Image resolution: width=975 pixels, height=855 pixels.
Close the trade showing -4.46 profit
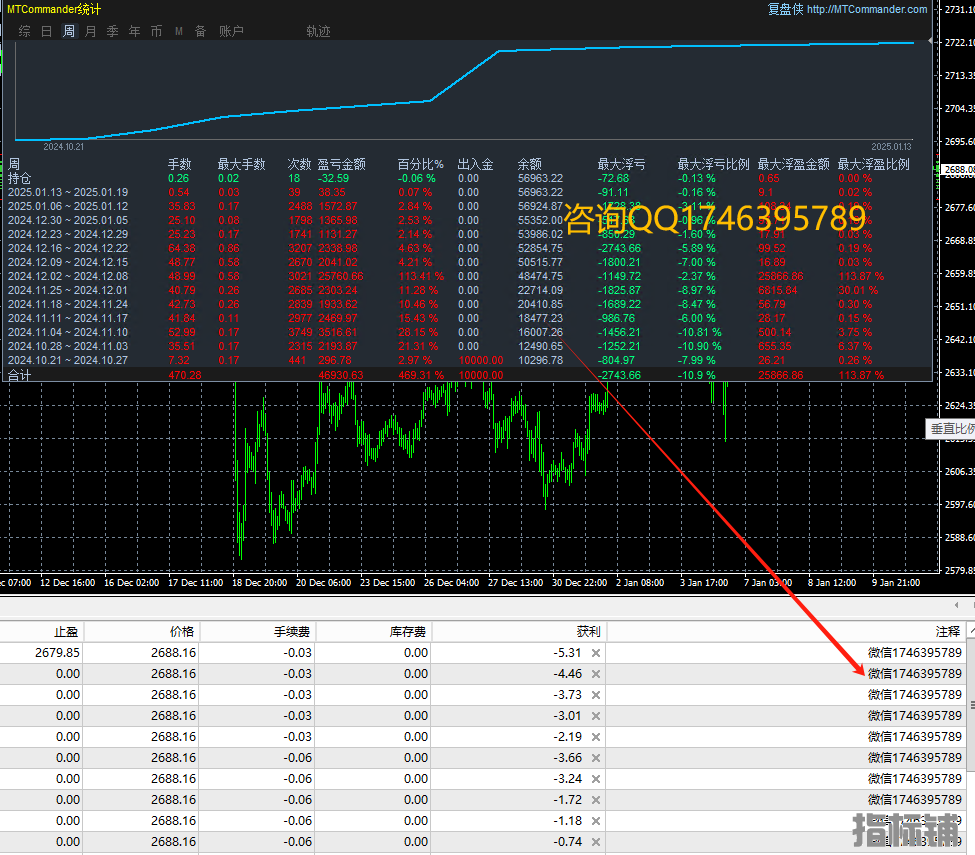click(596, 674)
